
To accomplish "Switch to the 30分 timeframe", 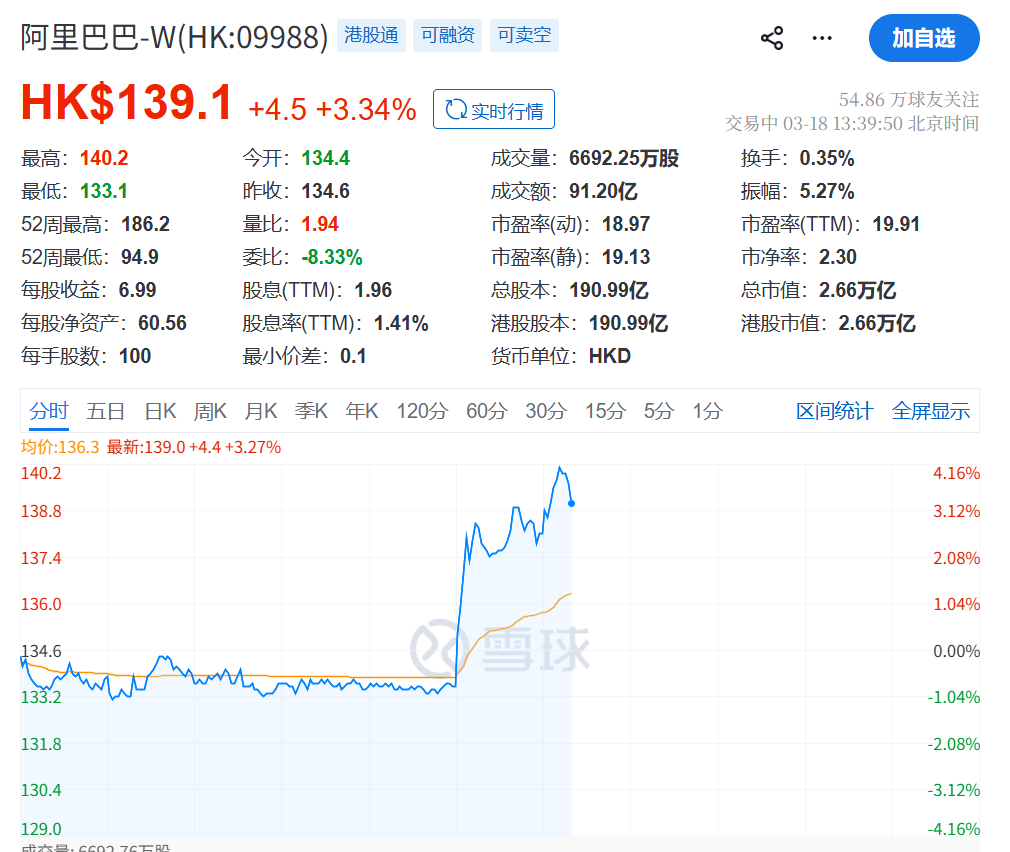I will click(x=544, y=410).
